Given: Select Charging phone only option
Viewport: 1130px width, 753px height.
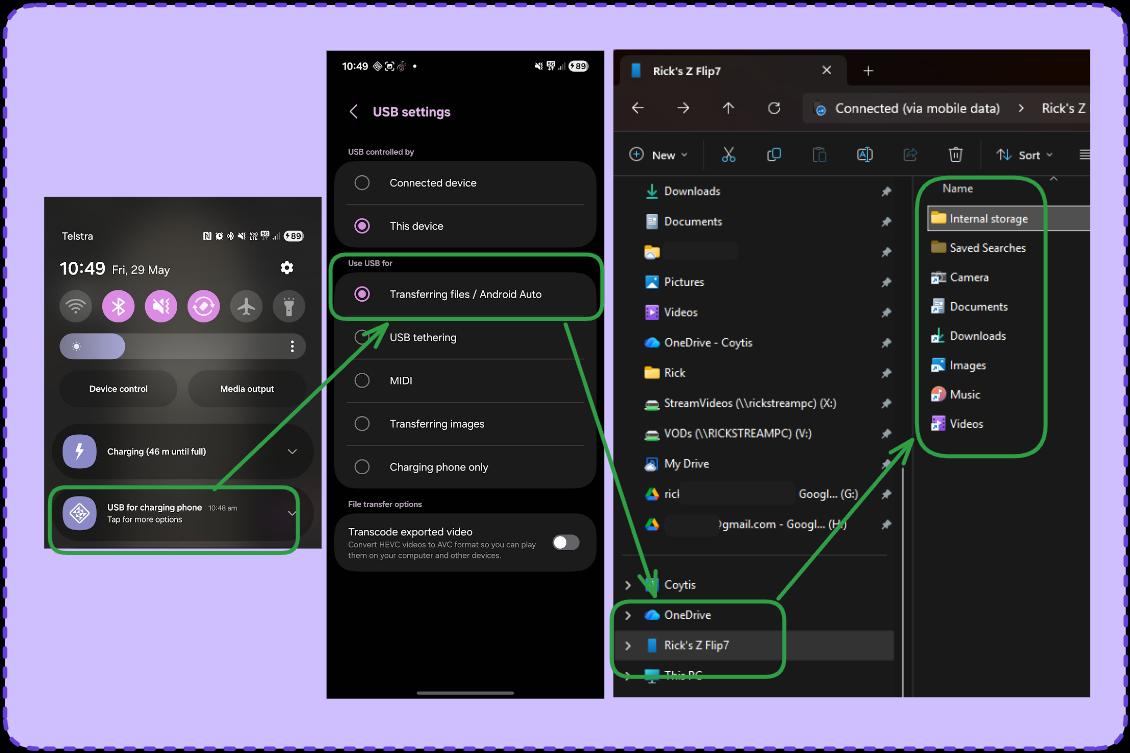Looking at the screenshot, I should pos(466,467).
